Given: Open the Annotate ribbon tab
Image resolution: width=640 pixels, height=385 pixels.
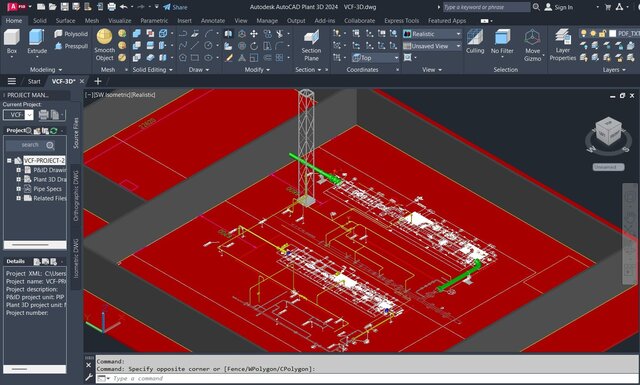Looking at the screenshot, I should (x=213, y=20).
